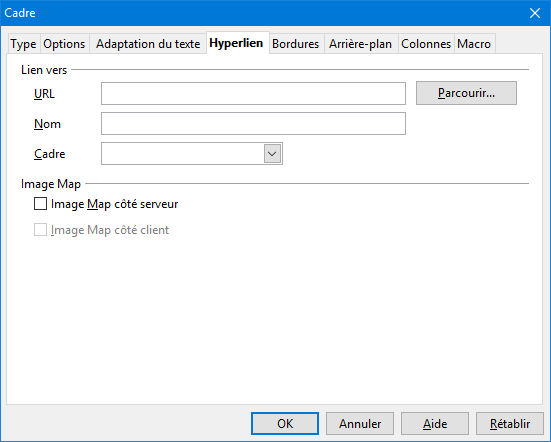Viewport: 551px width, 442px height.
Task: Open help with the Aide button
Action: point(435,423)
